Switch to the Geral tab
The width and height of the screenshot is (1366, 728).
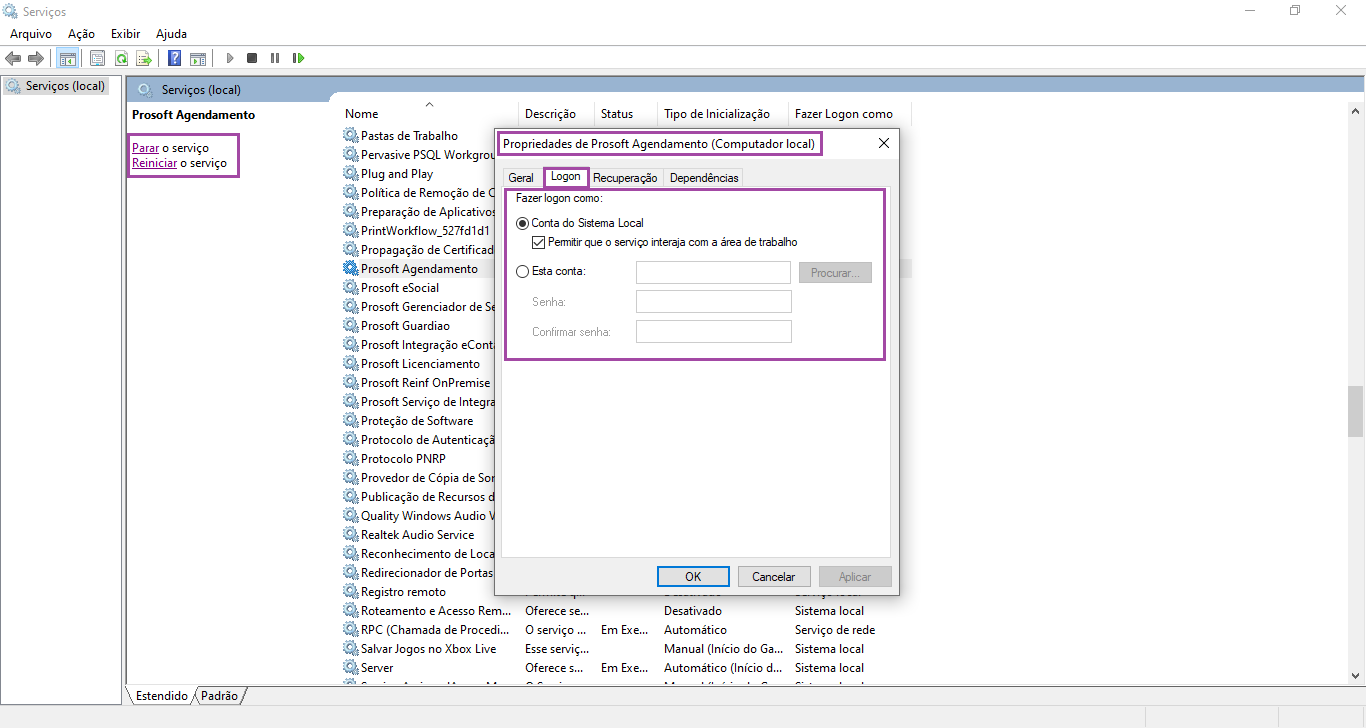point(521,178)
